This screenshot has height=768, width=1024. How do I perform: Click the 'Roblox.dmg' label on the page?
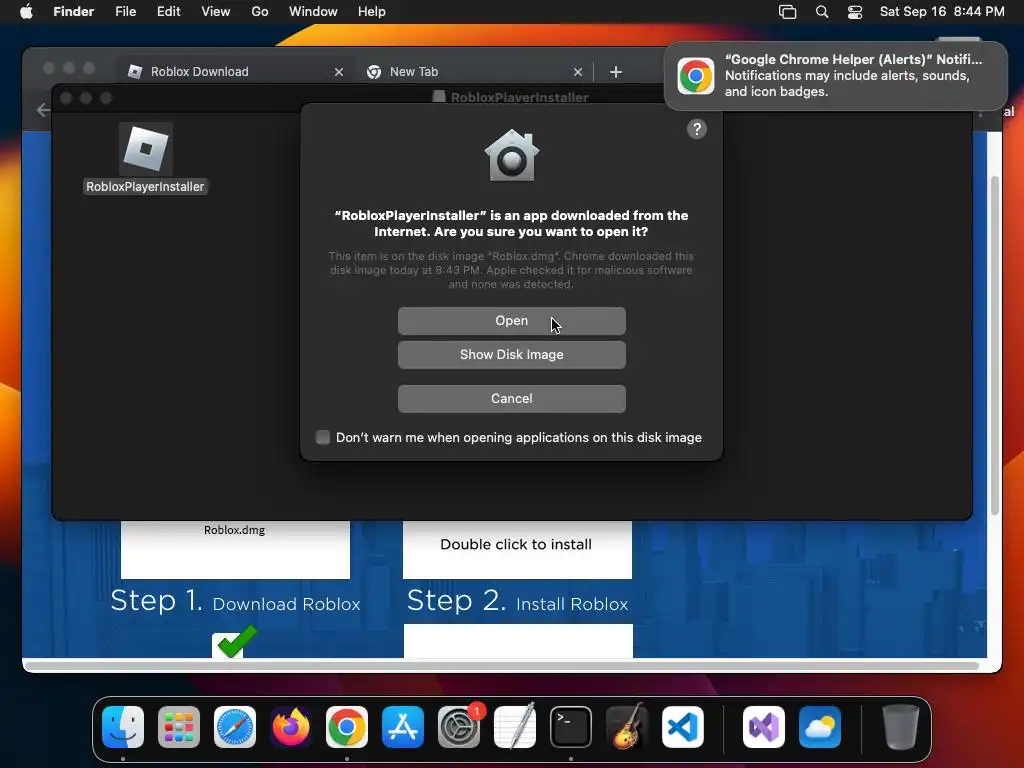[x=234, y=530]
